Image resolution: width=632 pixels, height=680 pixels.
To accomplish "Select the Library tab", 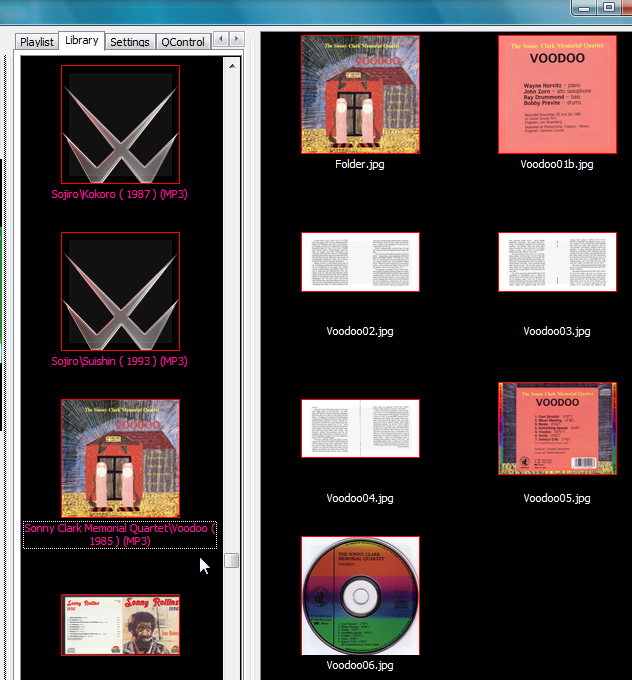I will (x=82, y=41).
